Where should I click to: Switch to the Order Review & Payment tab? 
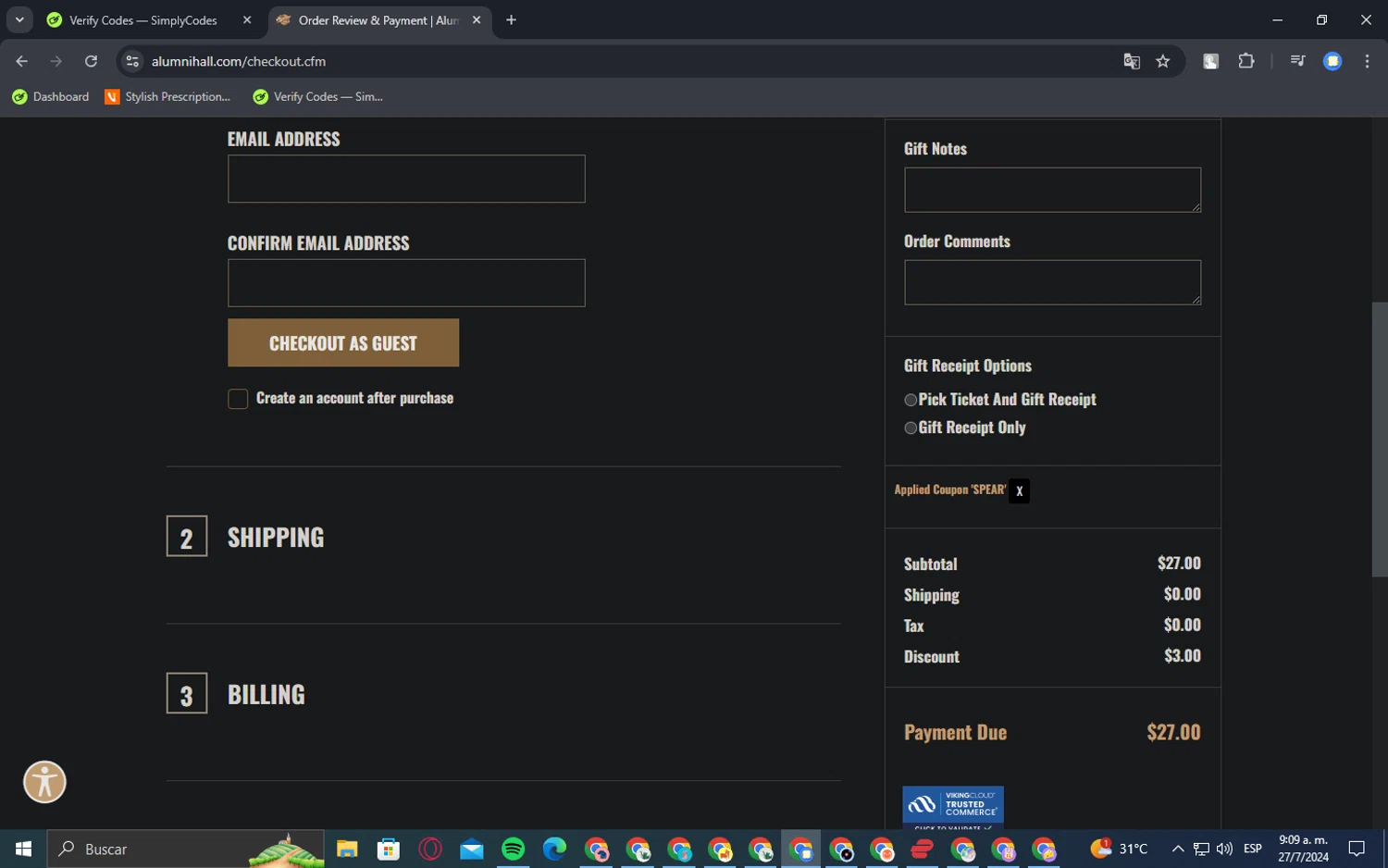378,19
